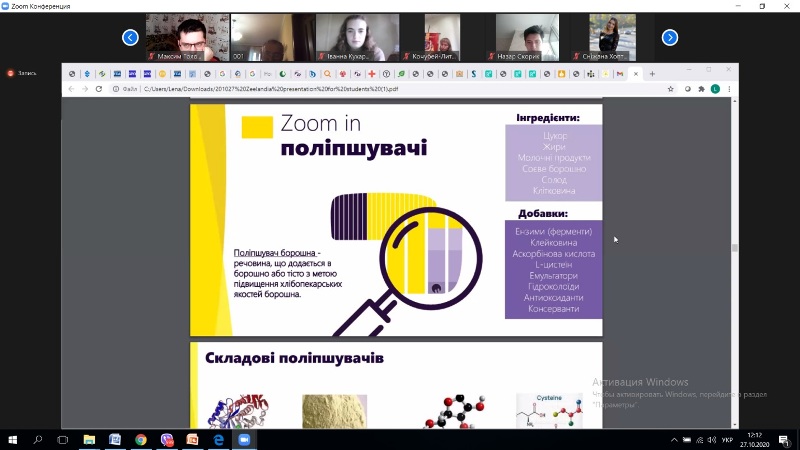Image resolution: width=800 pixels, height=450 pixels.
Task: Expand the system tray hidden icons
Action: [674, 440]
